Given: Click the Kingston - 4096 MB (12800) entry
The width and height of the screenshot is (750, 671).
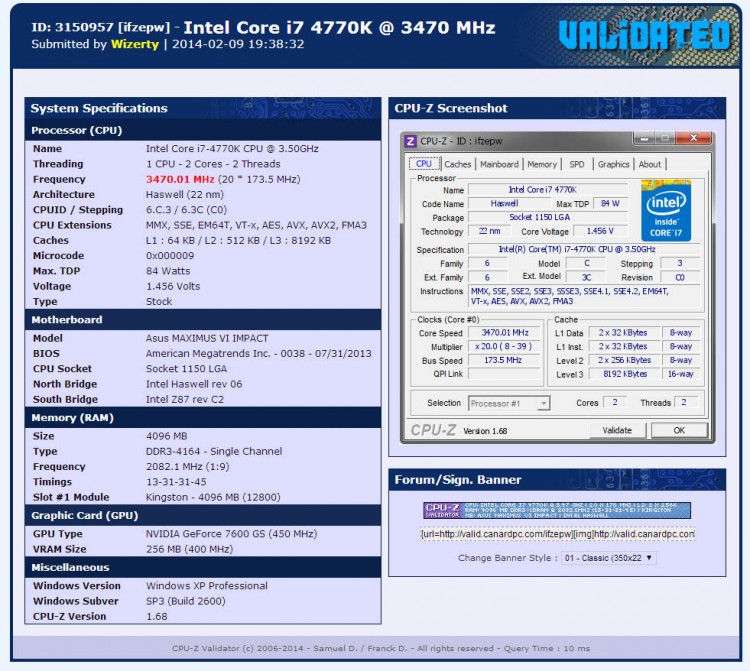Looking at the screenshot, I should [213, 497].
